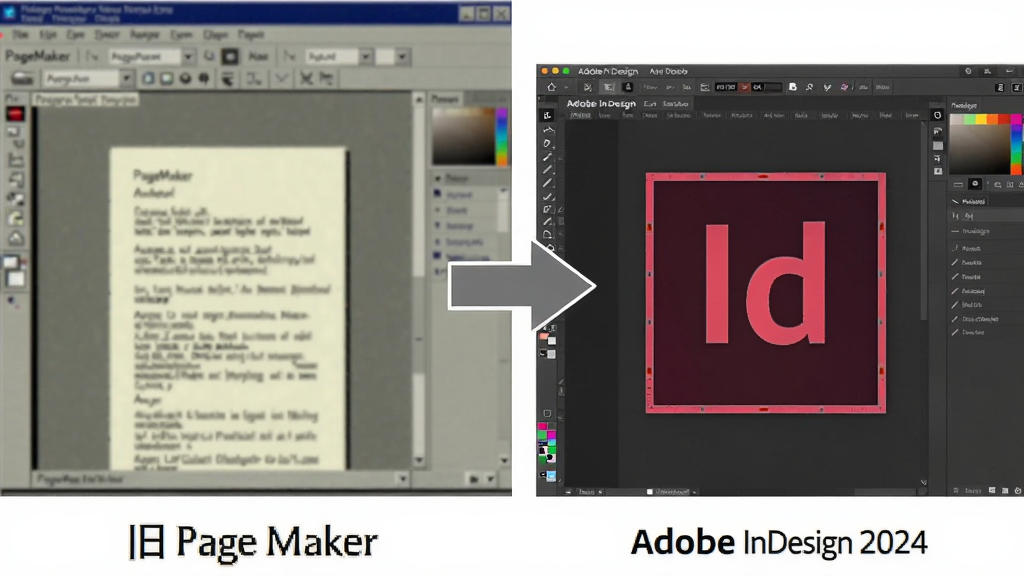The height and width of the screenshot is (576, 1024).
Task: Click the dark sphere icon in PageMaker's second toolbar
Action: pyautogui.click(x=185, y=79)
